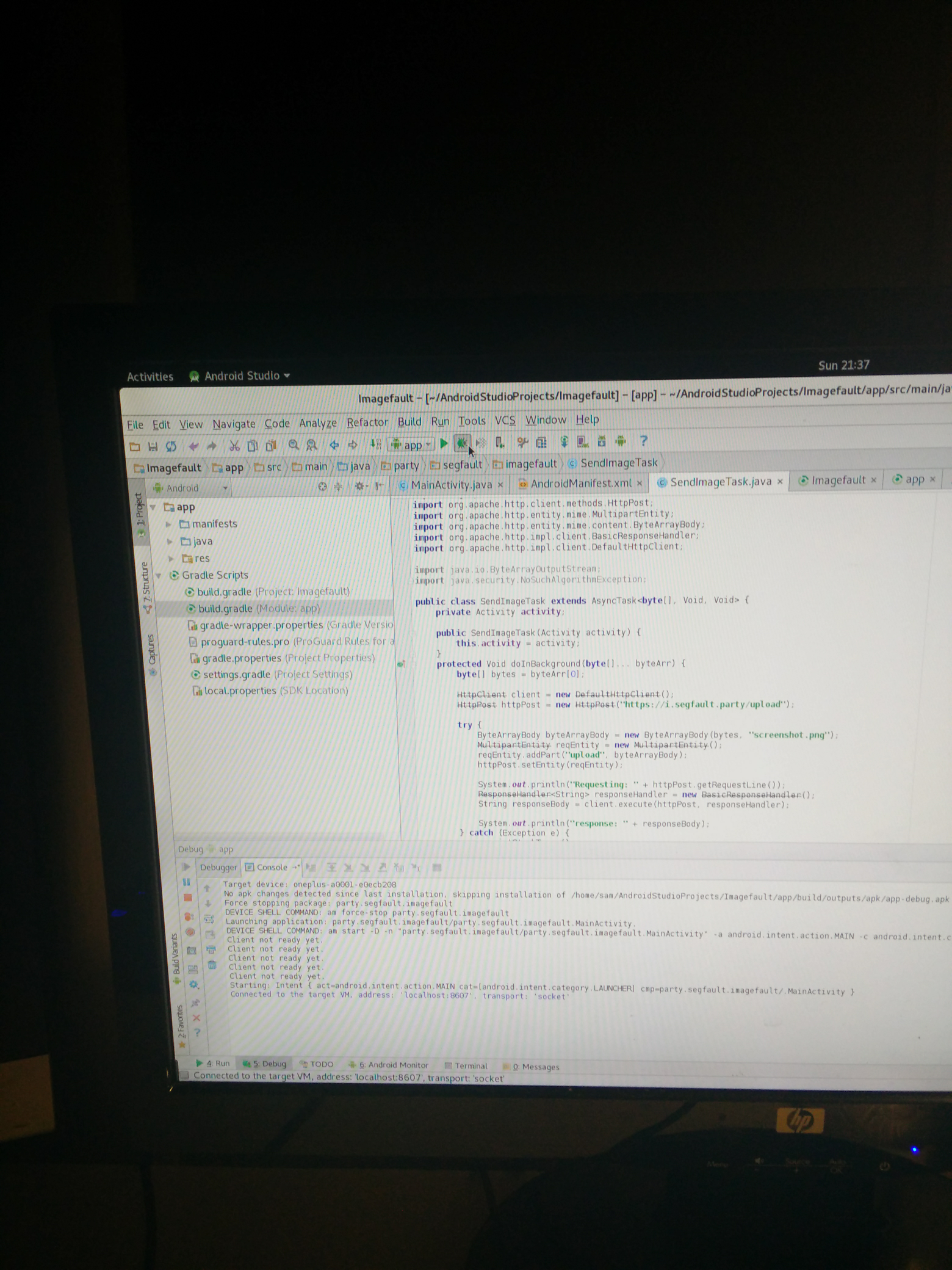
Task: Click the Save All floppy disk icon
Action: 153,446
